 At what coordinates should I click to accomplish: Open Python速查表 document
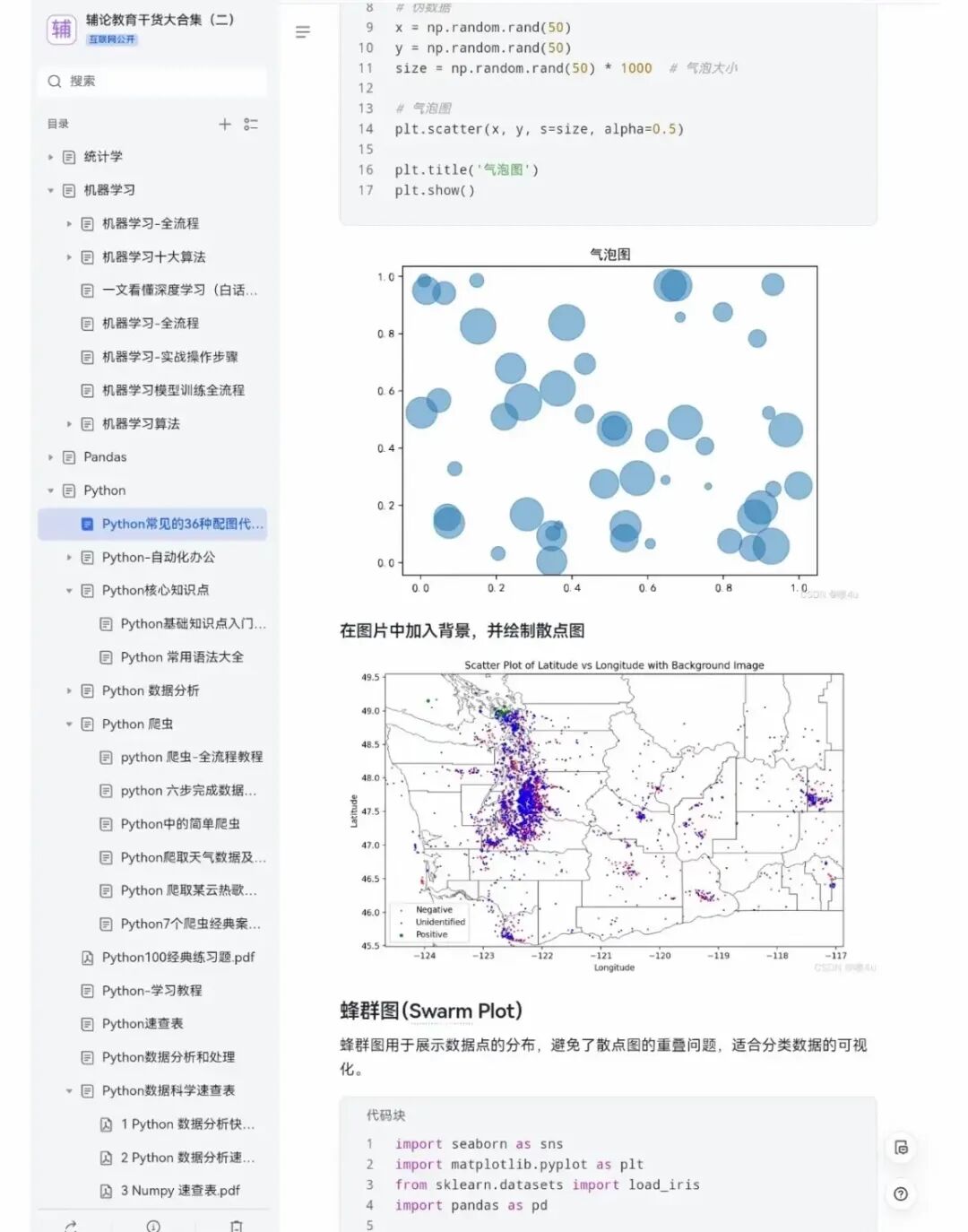(x=143, y=1024)
